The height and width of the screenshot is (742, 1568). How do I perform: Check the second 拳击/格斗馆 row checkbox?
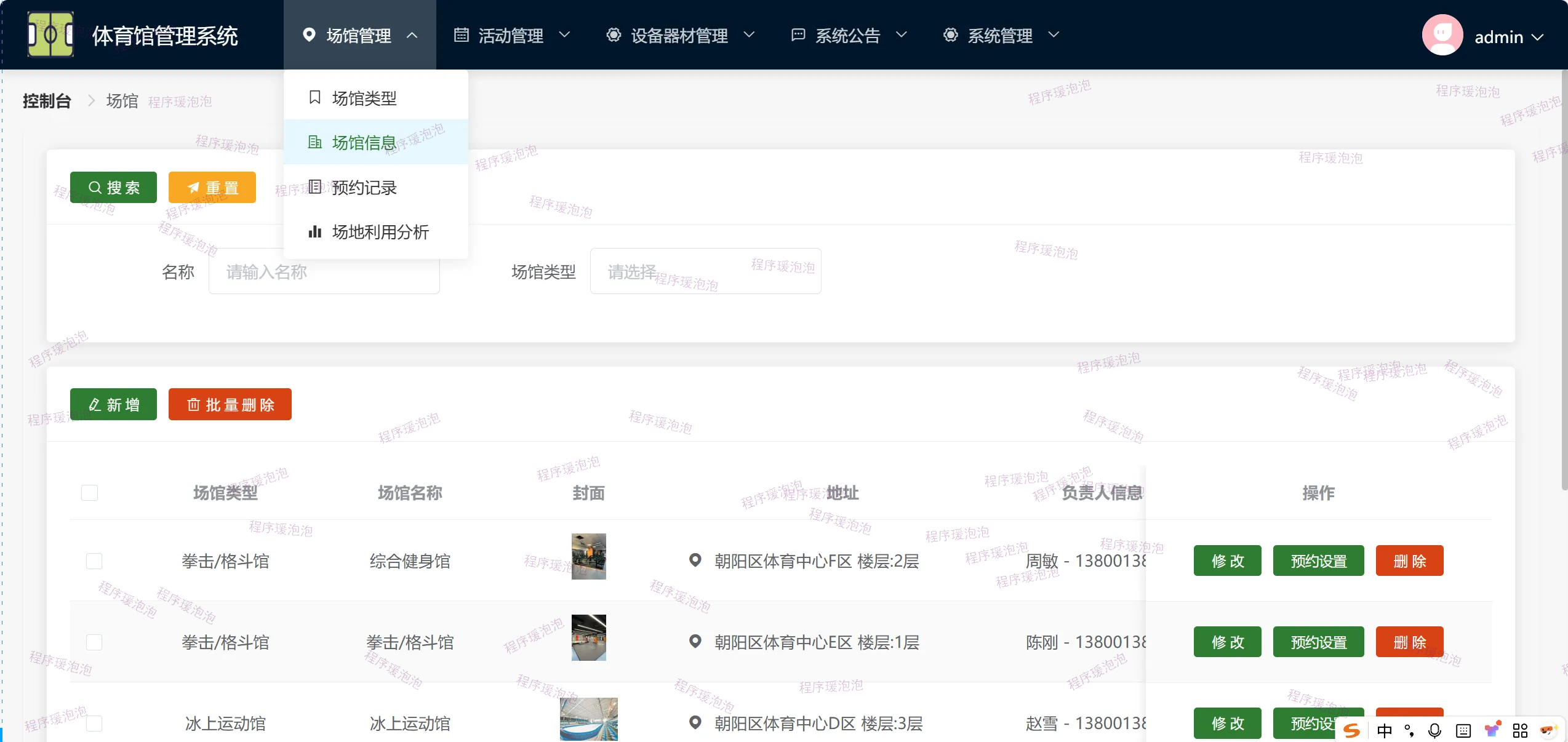[x=94, y=642]
